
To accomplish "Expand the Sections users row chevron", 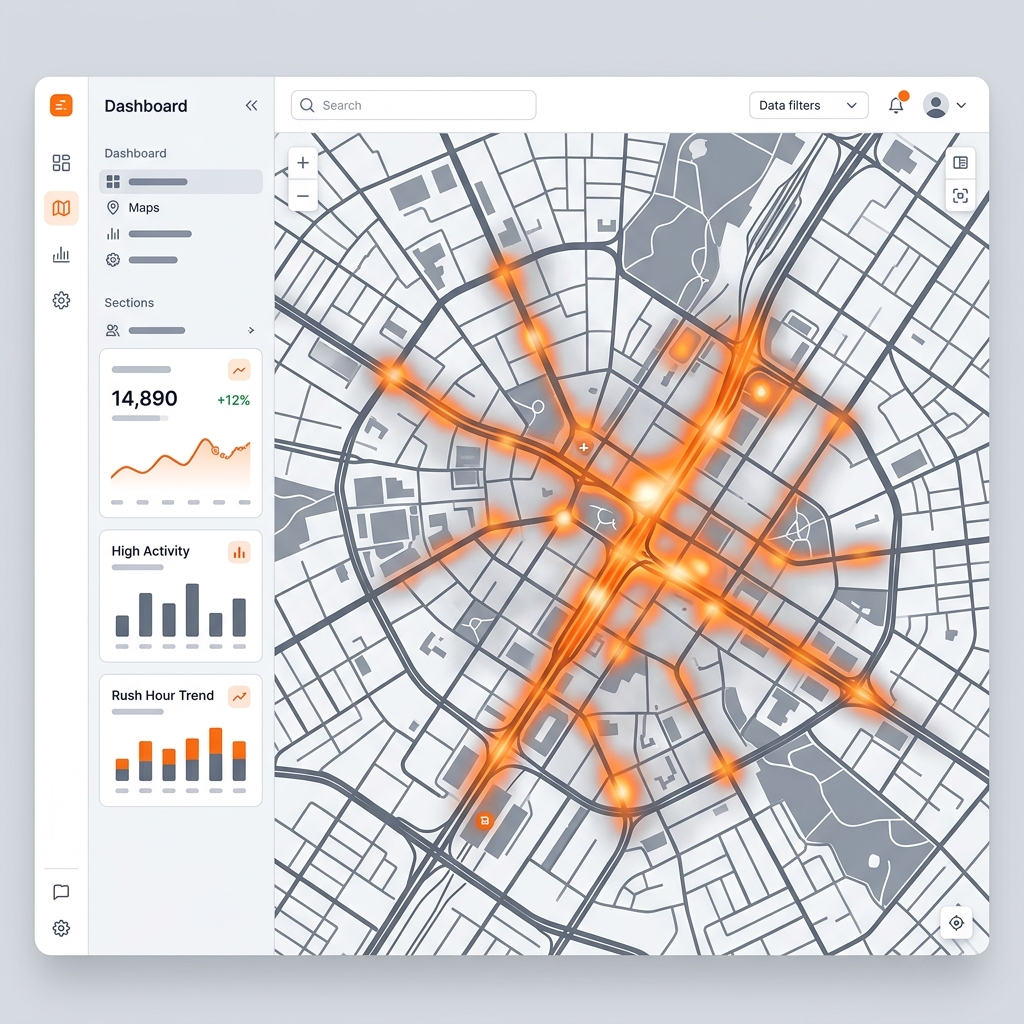I will pos(251,330).
